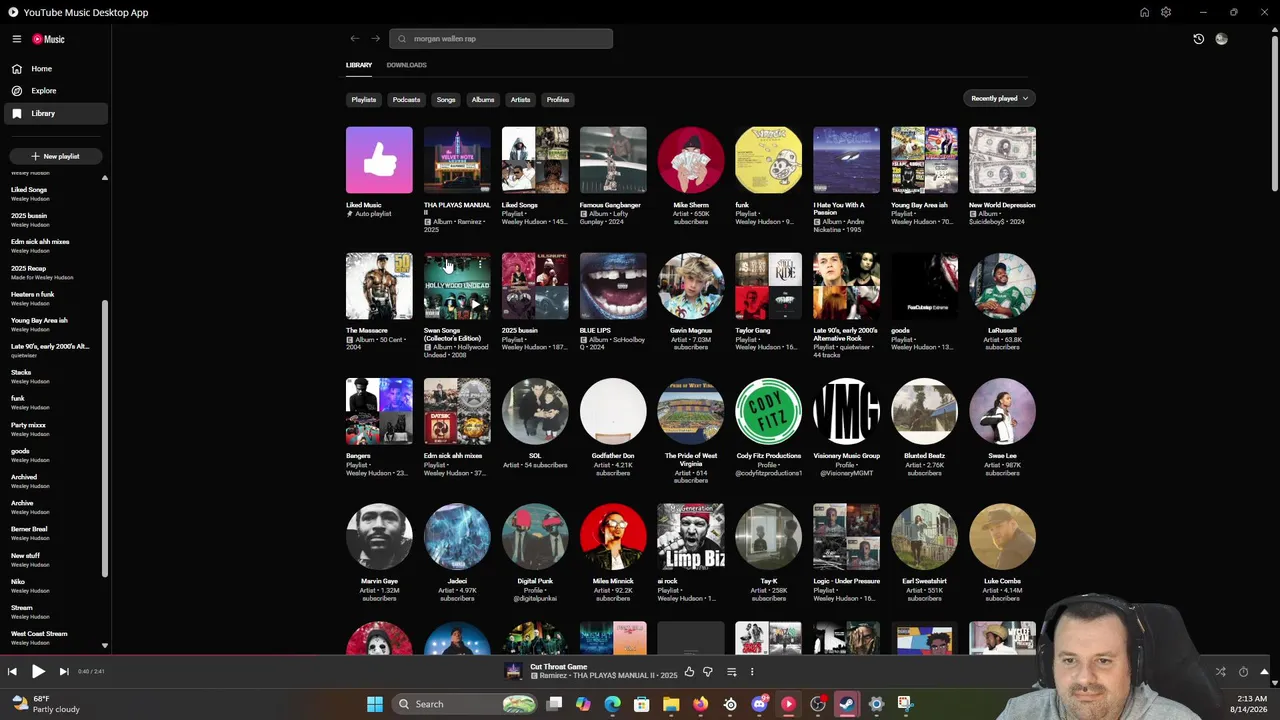Open sidebar playlist West Coast Stream
Screen dimensions: 1280x720
[50, 637]
